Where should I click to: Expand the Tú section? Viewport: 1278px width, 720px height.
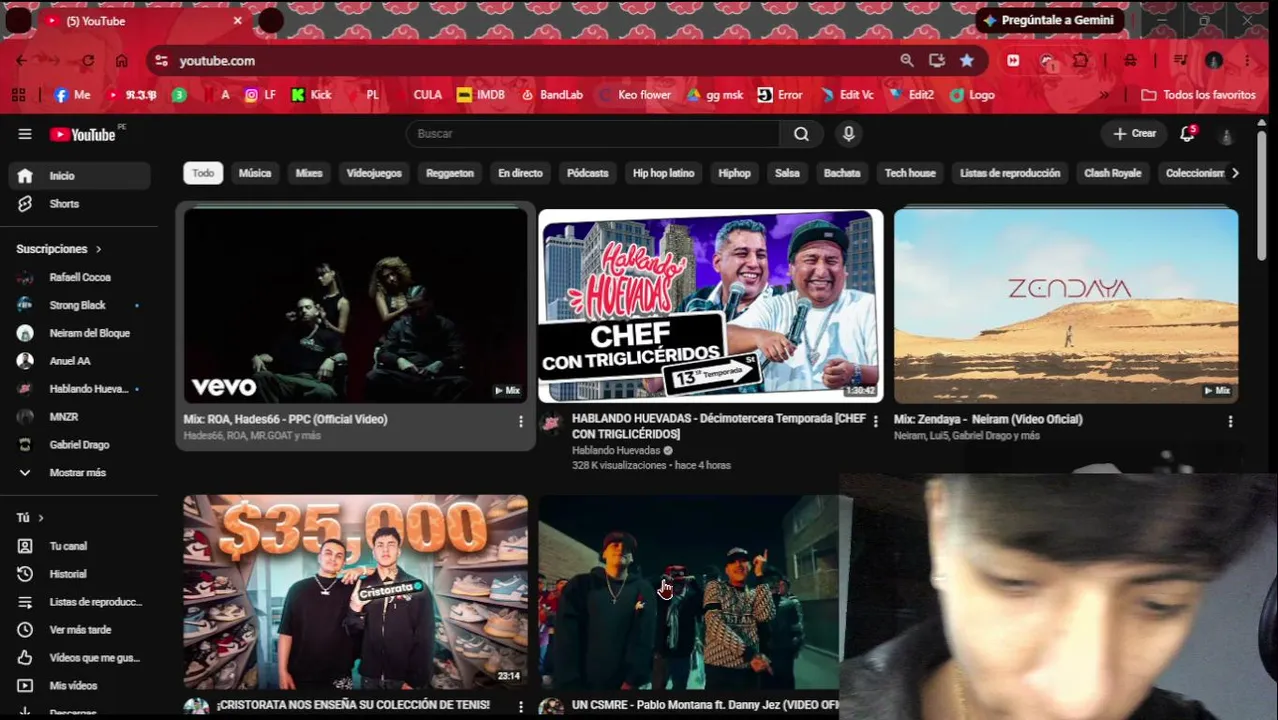(x=30, y=518)
